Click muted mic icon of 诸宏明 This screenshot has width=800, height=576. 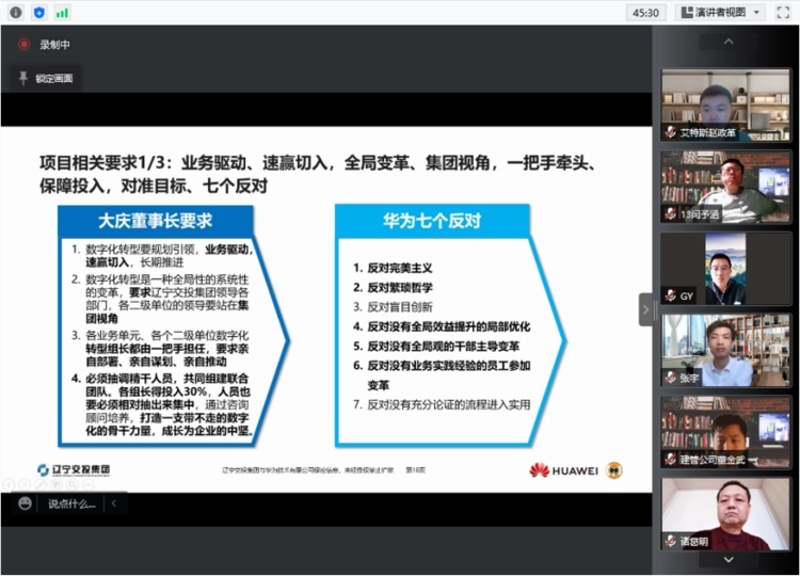(x=670, y=541)
